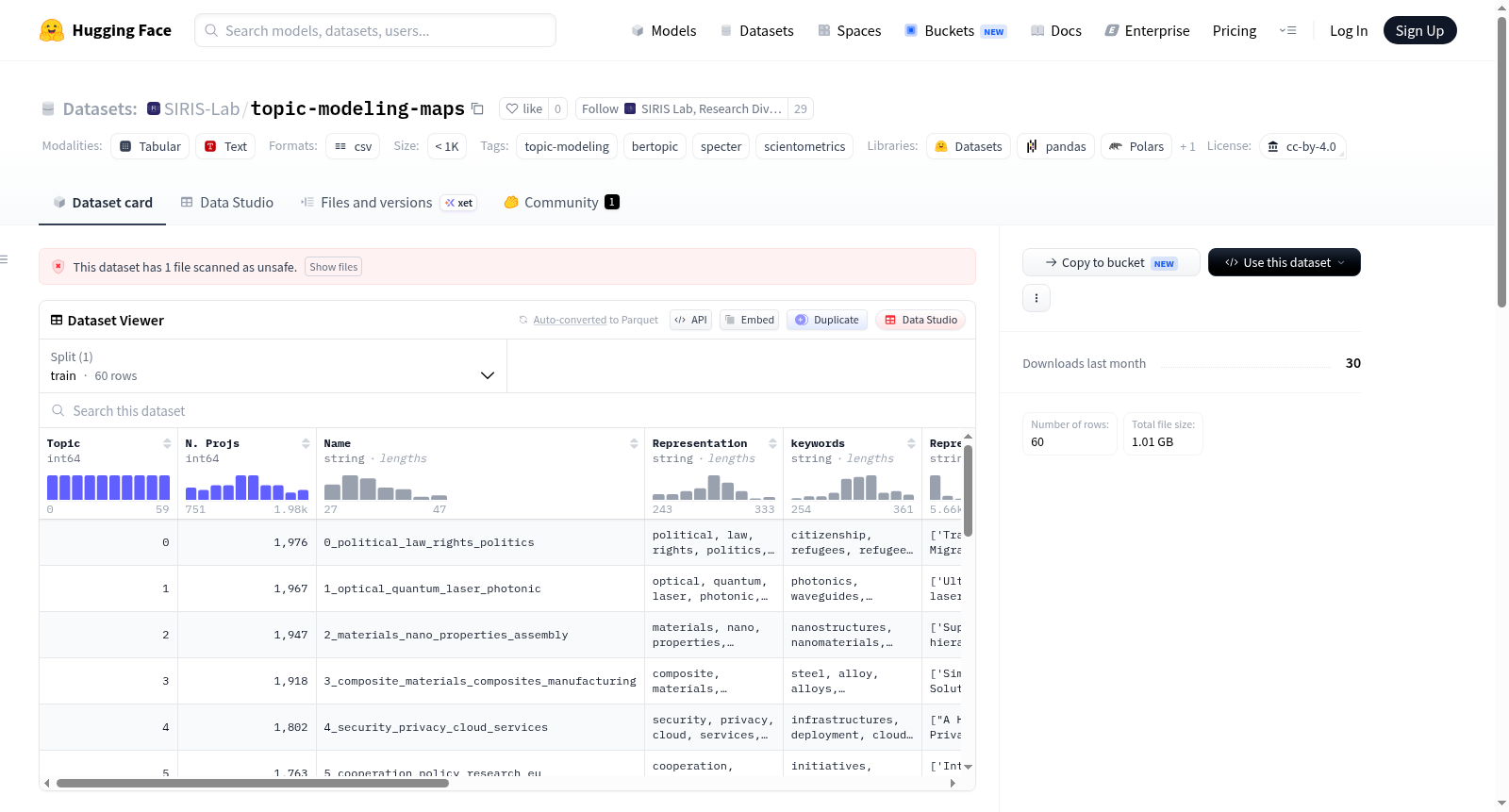Viewport: 1509px width, 812px height.
Task: Click Log In
Action: [x=1349, y=30]
